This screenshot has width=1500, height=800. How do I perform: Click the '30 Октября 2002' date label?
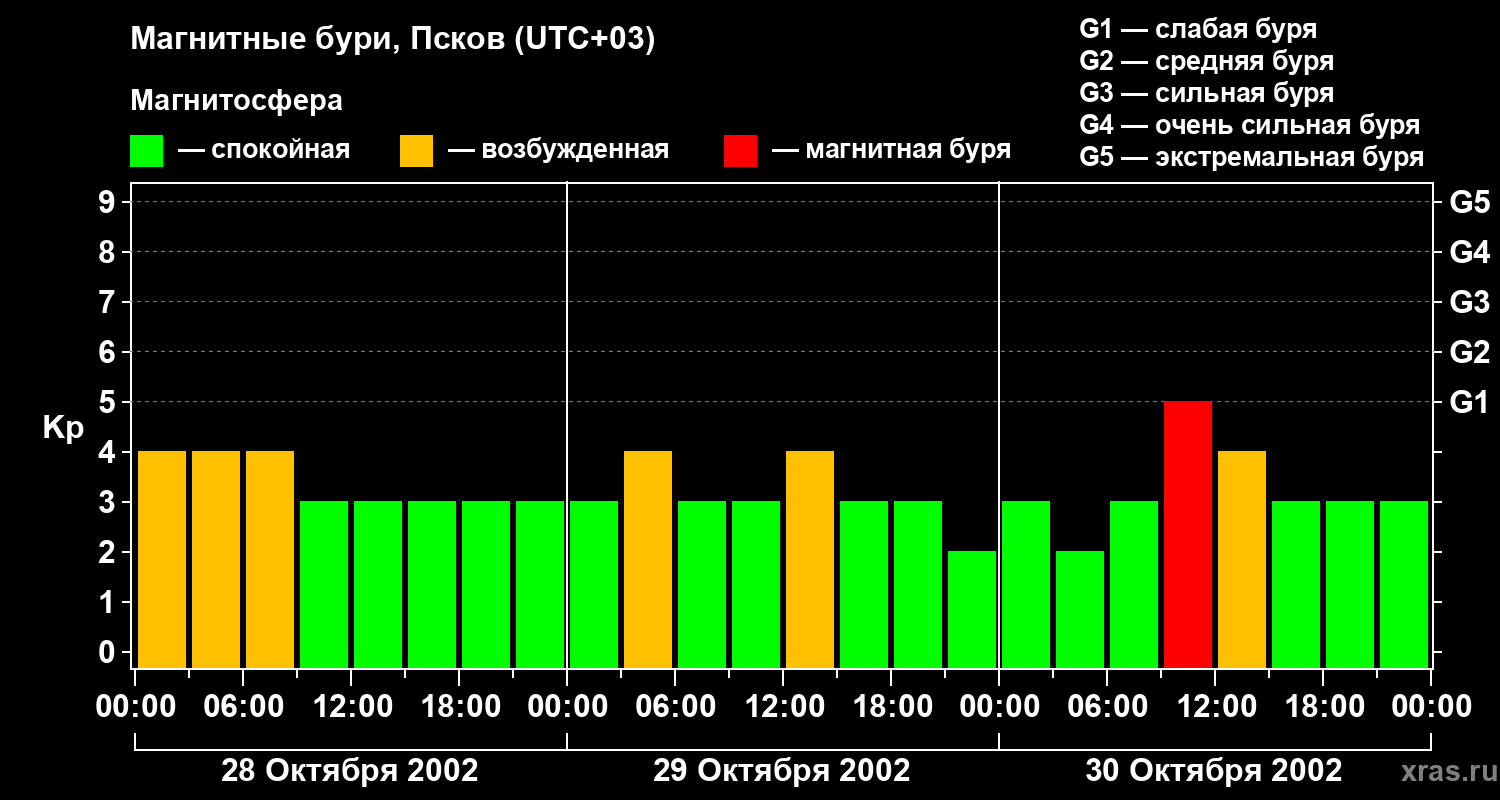click(1213, 771)
